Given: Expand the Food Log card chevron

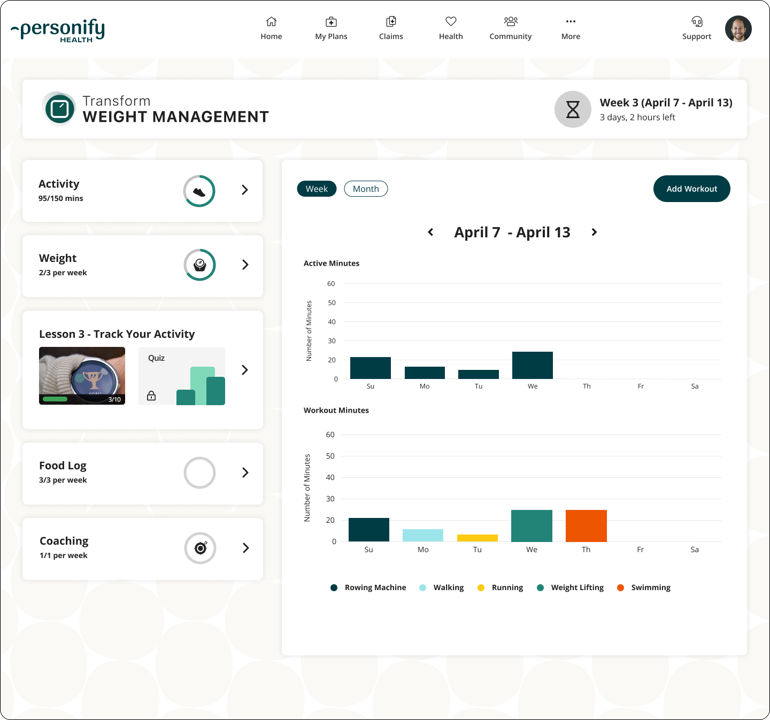Looking at the screenshot, I should pos(245,472).
